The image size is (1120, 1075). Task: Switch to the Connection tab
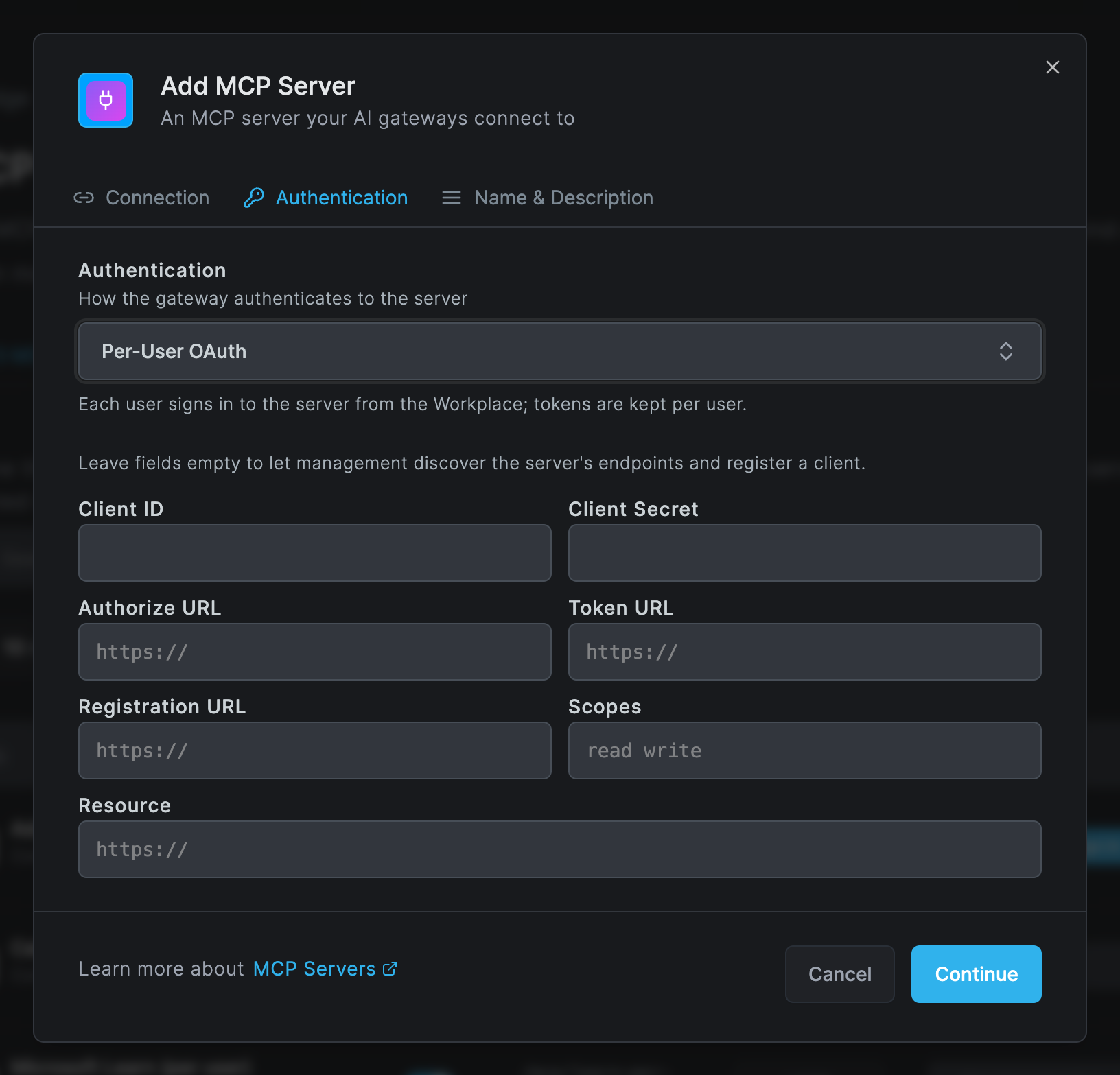point(141,198)
